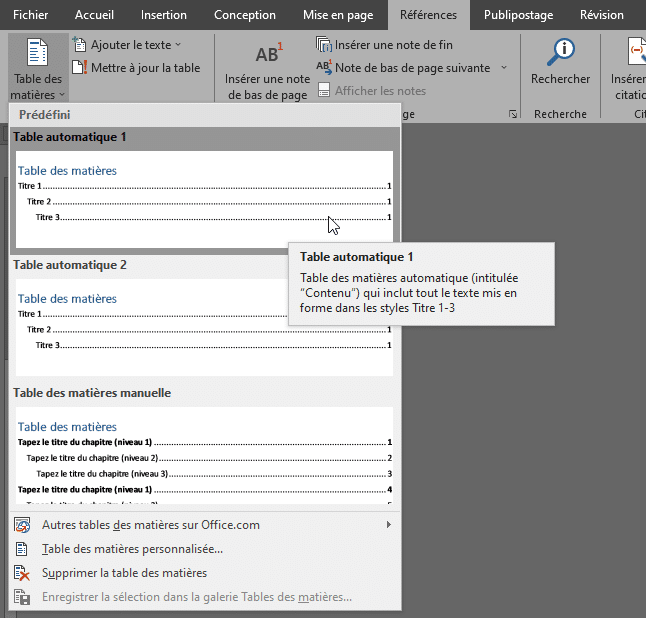Screen dimensions: 646x618
Task: Switch to the Accueil tab
Action: point(94,15)
